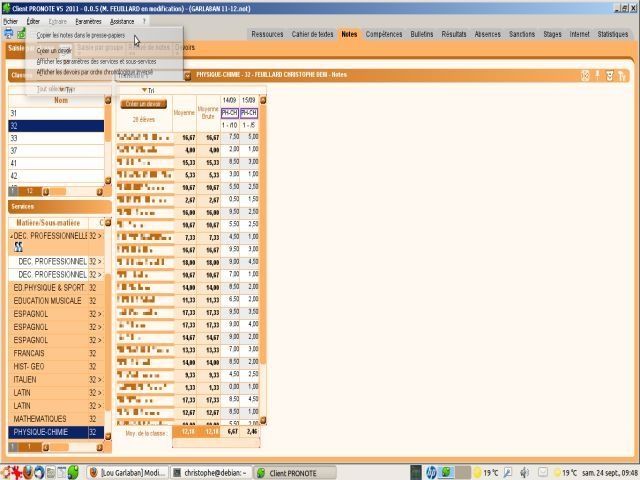This screenshot has width=640, height=480.
Task: Click the HP tray icon
Action: pyautogui.click(x=431, y=473)
